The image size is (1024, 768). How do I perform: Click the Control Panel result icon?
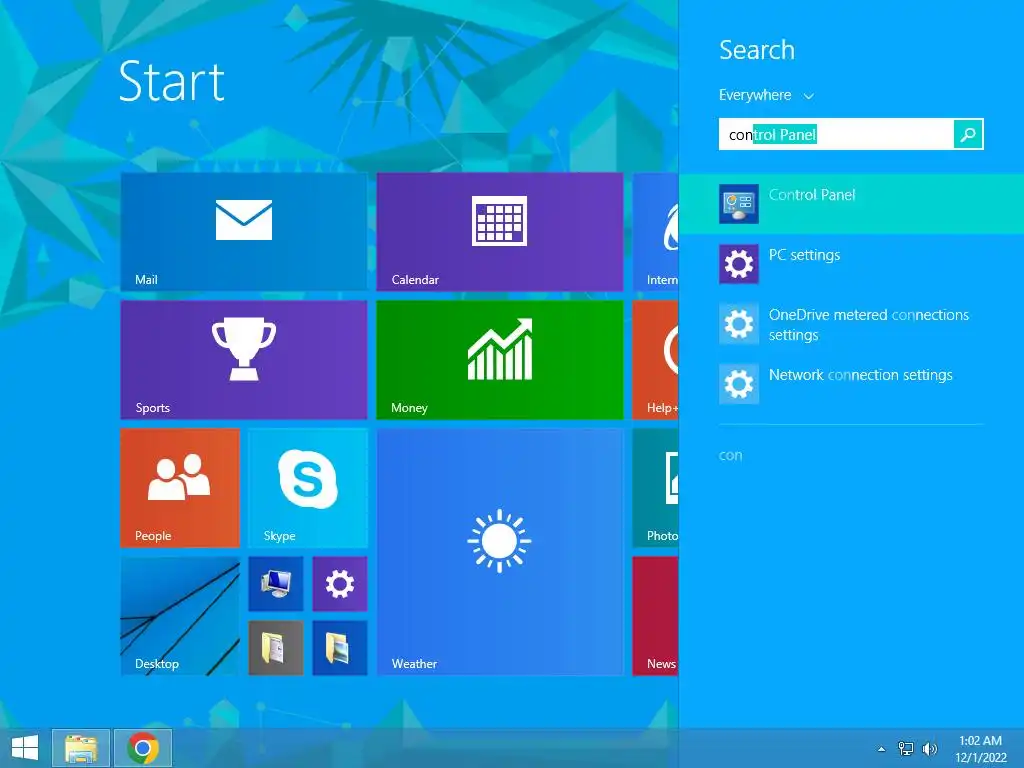click(739, 204)
